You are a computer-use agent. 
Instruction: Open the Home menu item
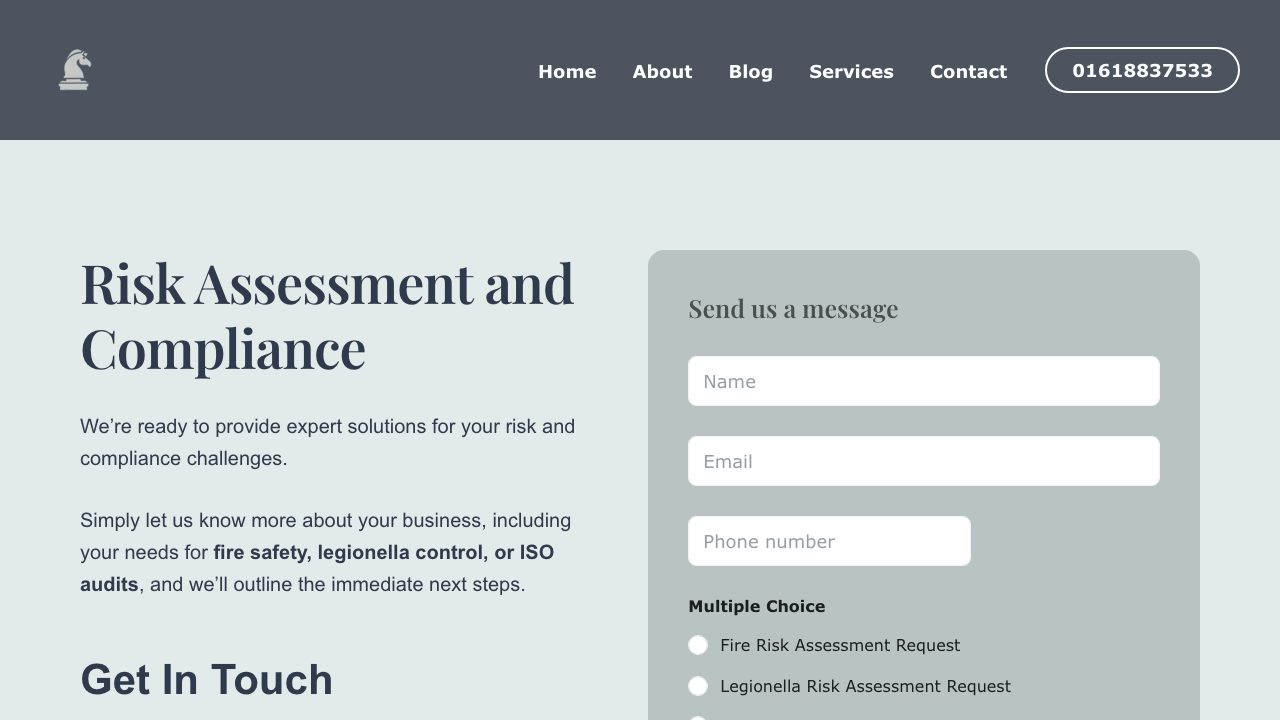tap(567, 71)
